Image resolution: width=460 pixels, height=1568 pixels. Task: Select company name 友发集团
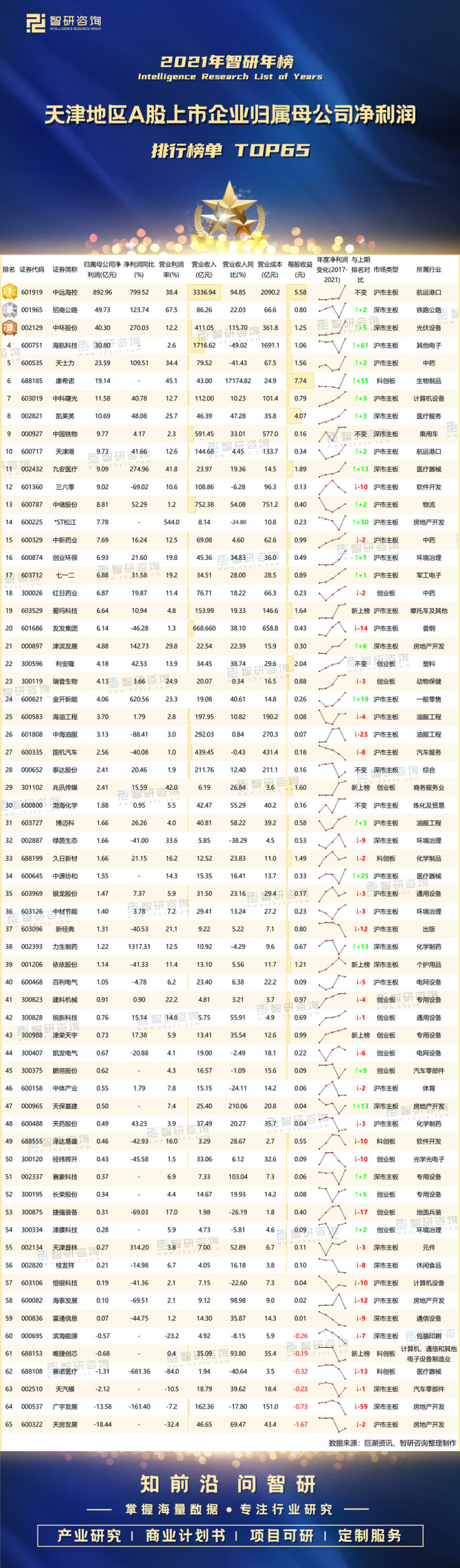tap(65, 629)
